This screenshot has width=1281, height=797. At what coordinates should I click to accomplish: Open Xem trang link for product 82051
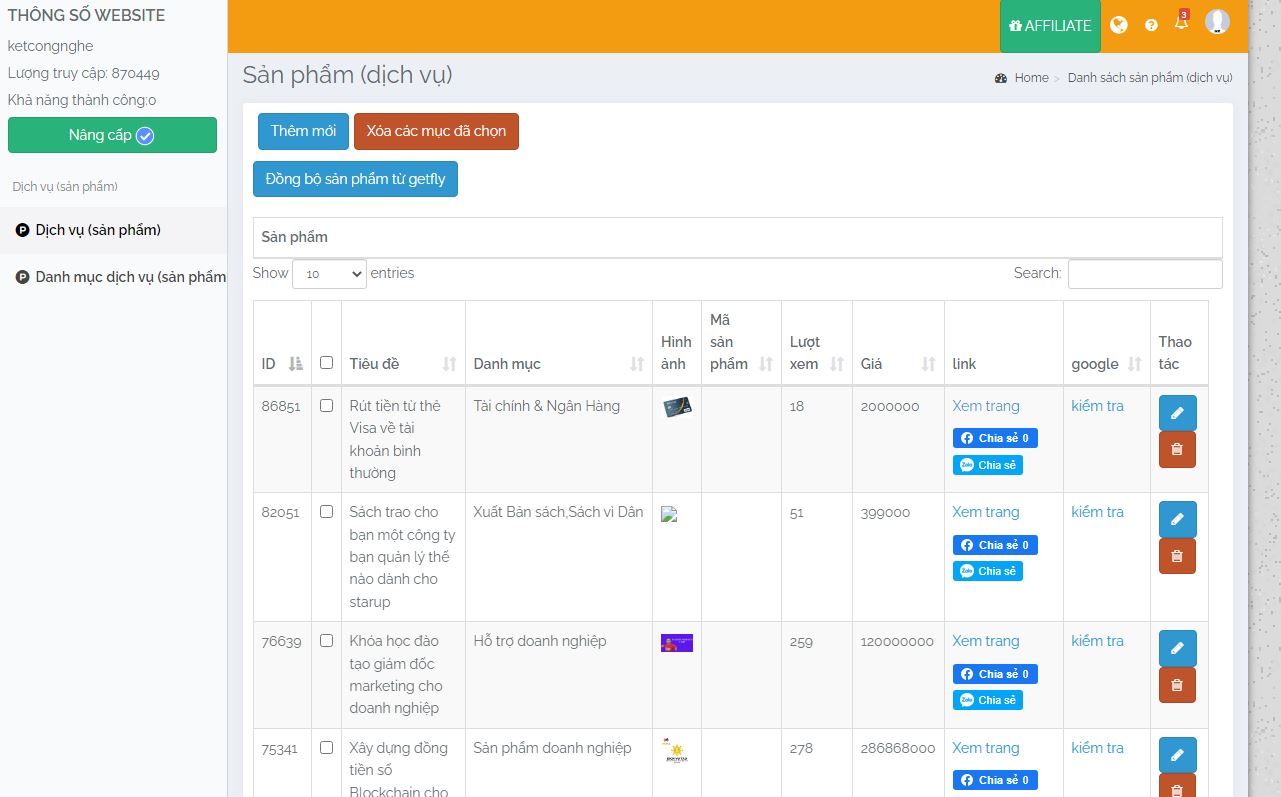tap(985, 512)
